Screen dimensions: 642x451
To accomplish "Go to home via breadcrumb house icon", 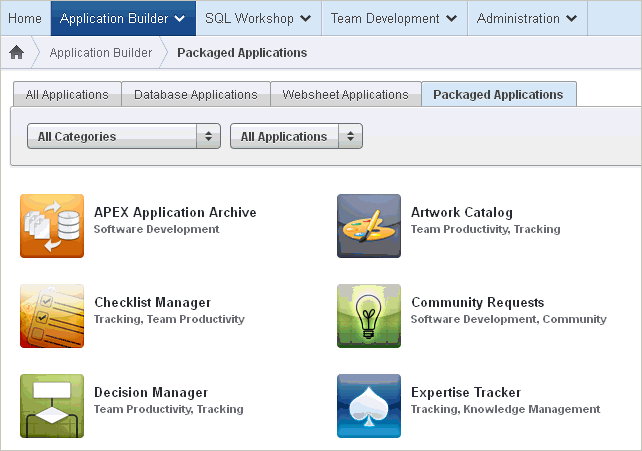I will tap(16, 52).
